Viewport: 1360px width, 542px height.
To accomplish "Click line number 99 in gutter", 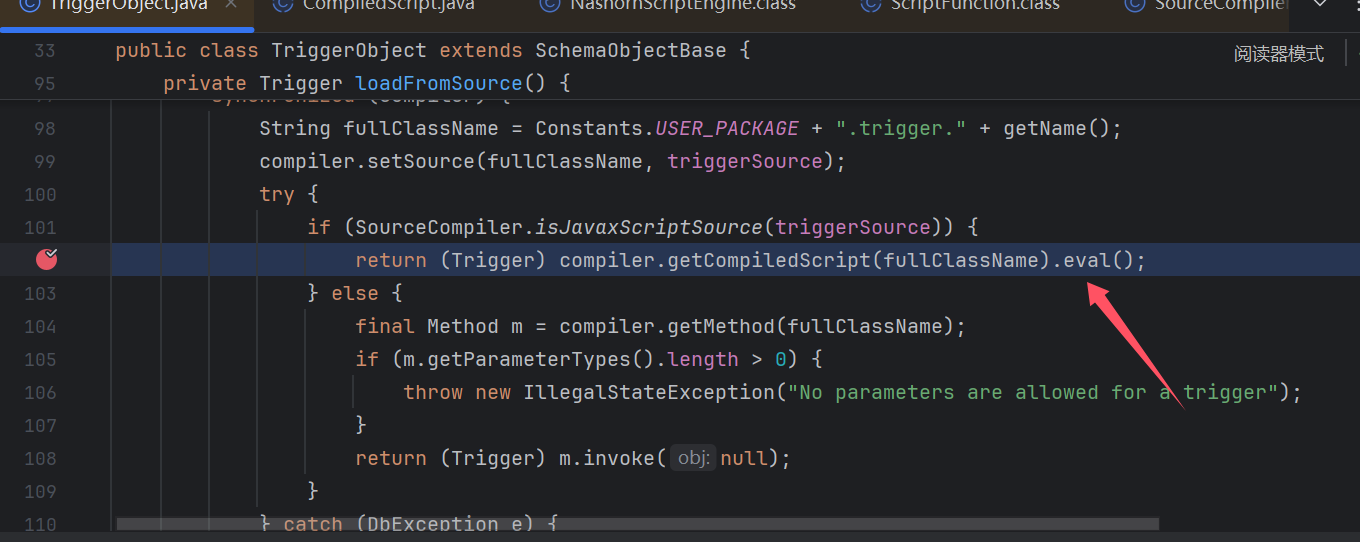I will 44,161.
